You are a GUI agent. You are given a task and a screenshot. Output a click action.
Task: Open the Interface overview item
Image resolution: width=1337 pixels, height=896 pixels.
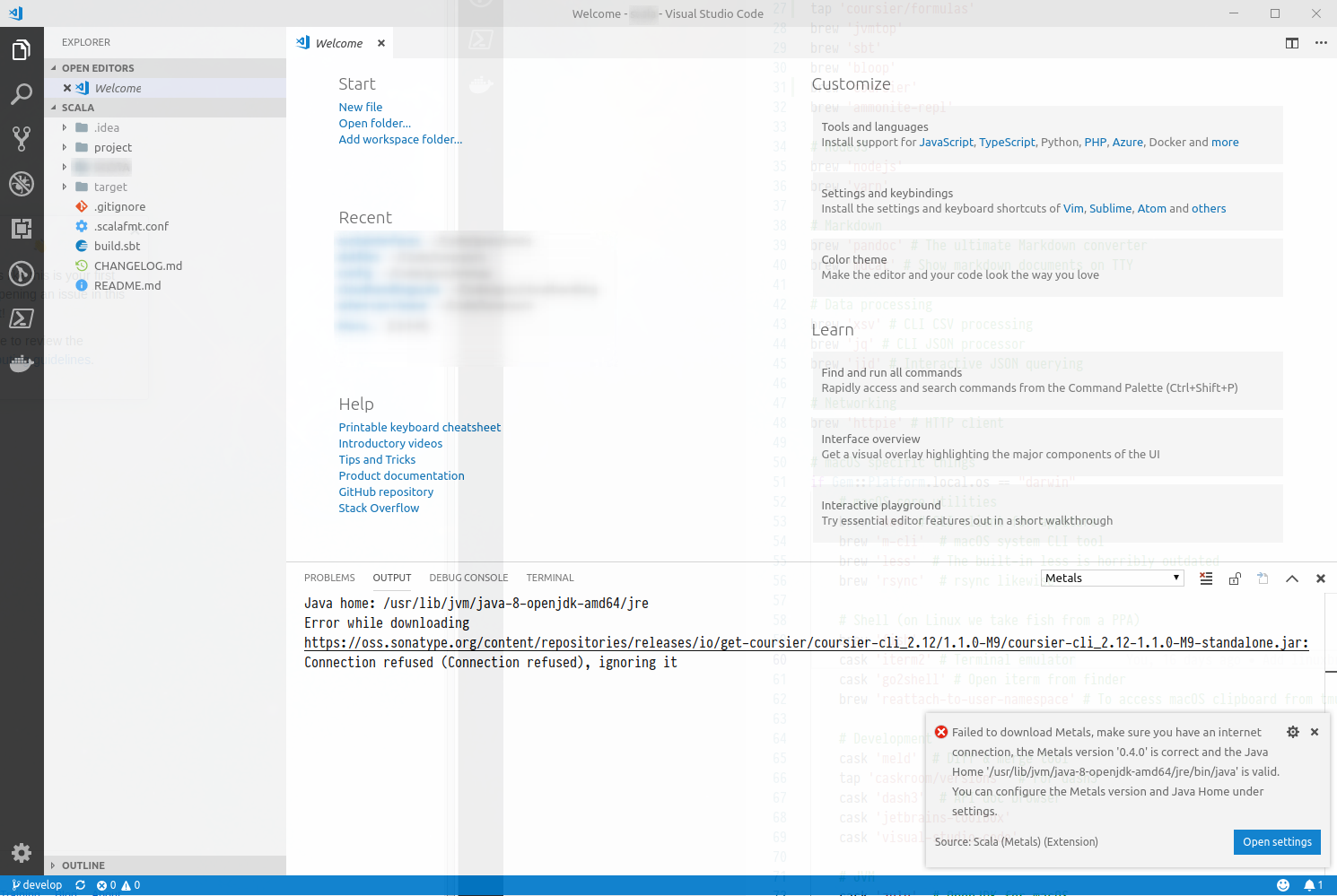coord(1047,447)
